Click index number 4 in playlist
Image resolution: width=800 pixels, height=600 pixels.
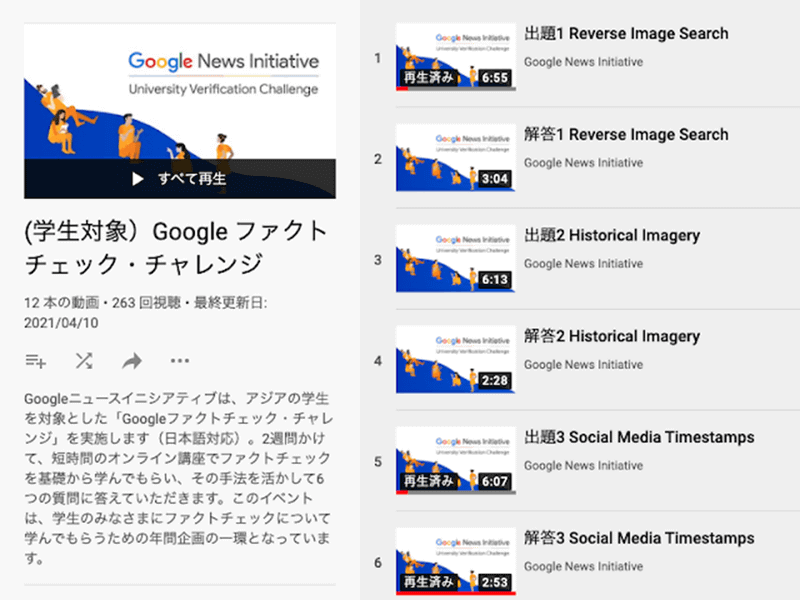coord(378,361)
